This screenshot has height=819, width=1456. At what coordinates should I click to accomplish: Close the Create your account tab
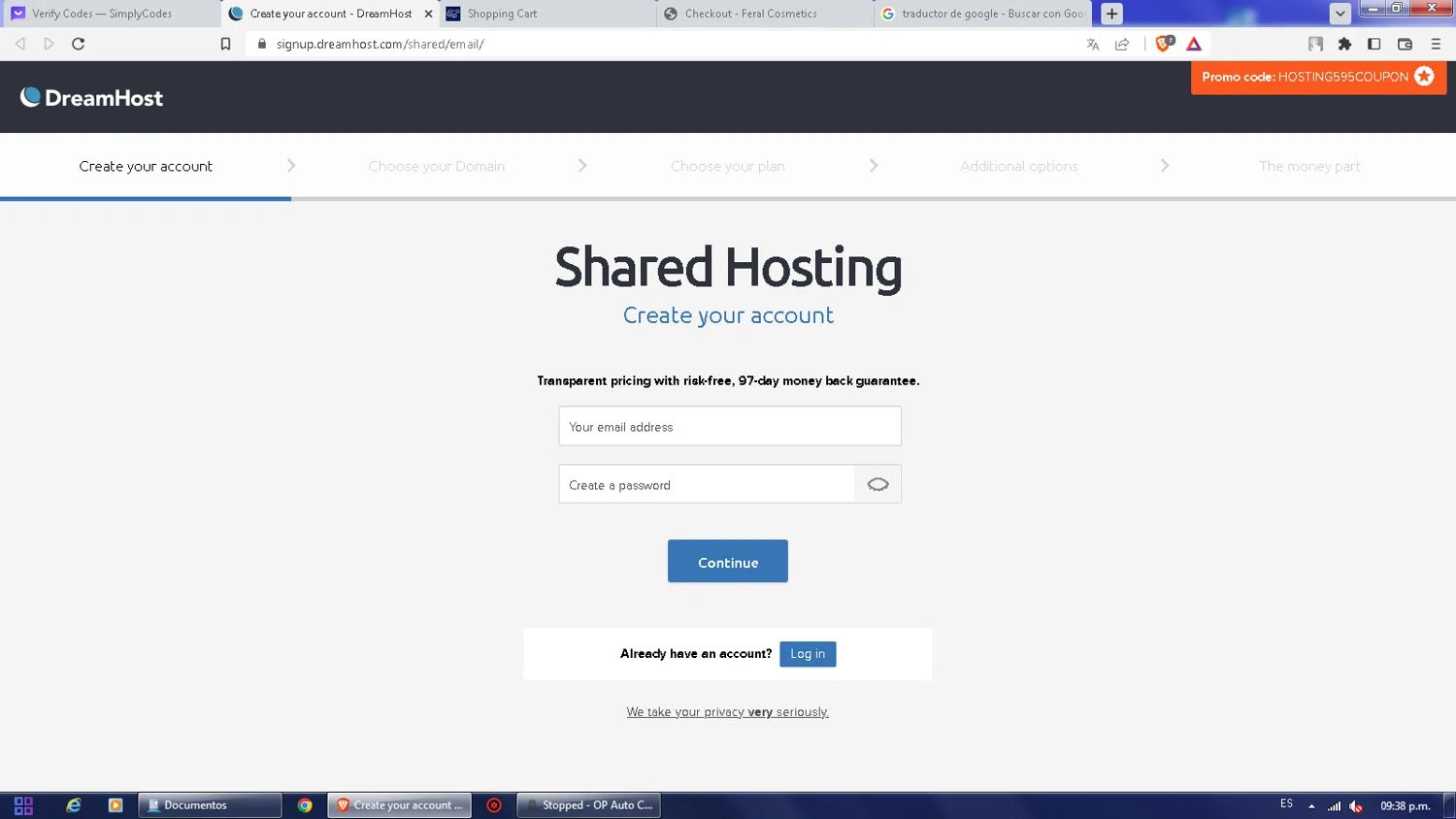tap(428, 14)
